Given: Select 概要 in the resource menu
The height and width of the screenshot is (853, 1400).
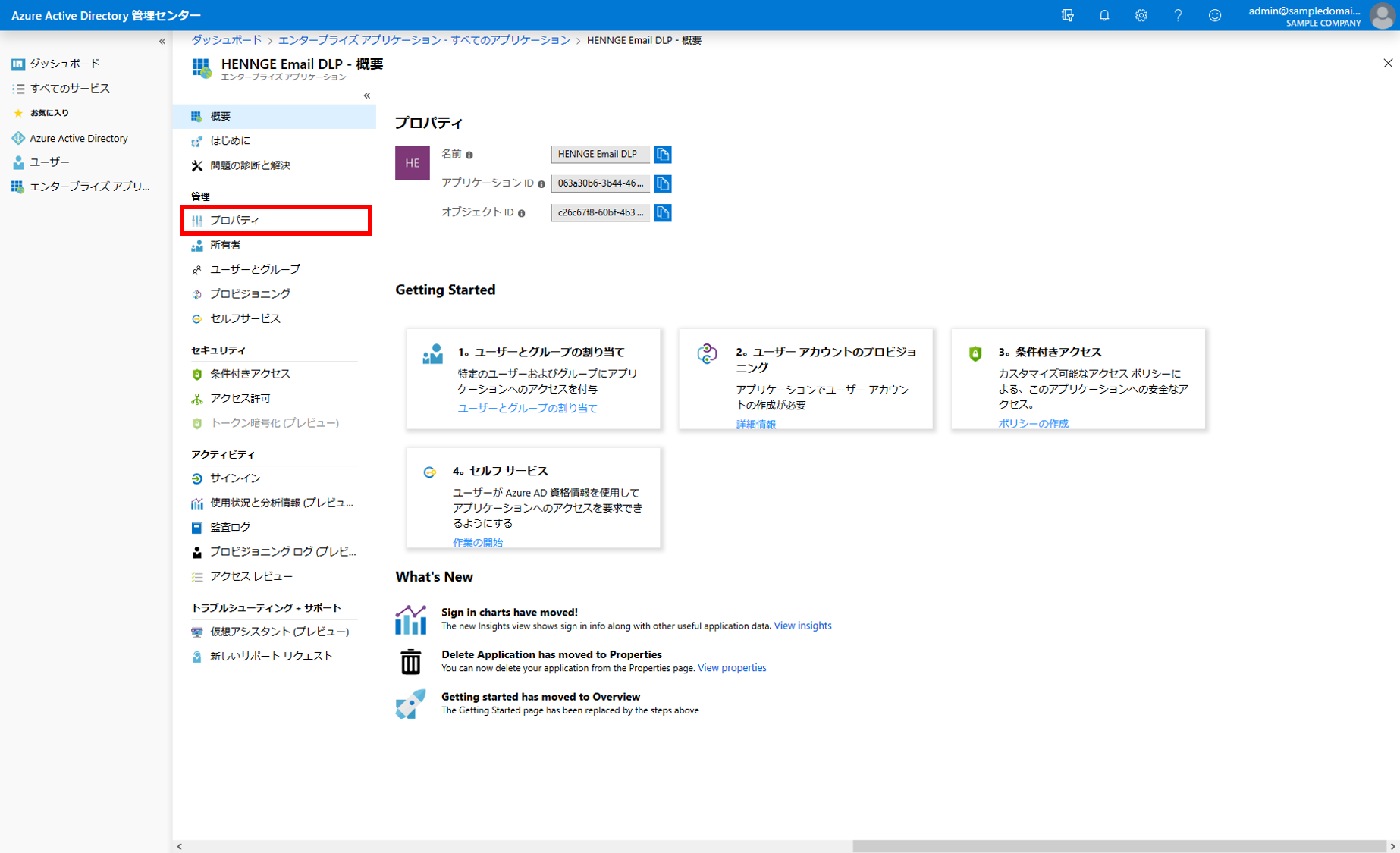Looking at the screenshot, I should pos(275,116).
